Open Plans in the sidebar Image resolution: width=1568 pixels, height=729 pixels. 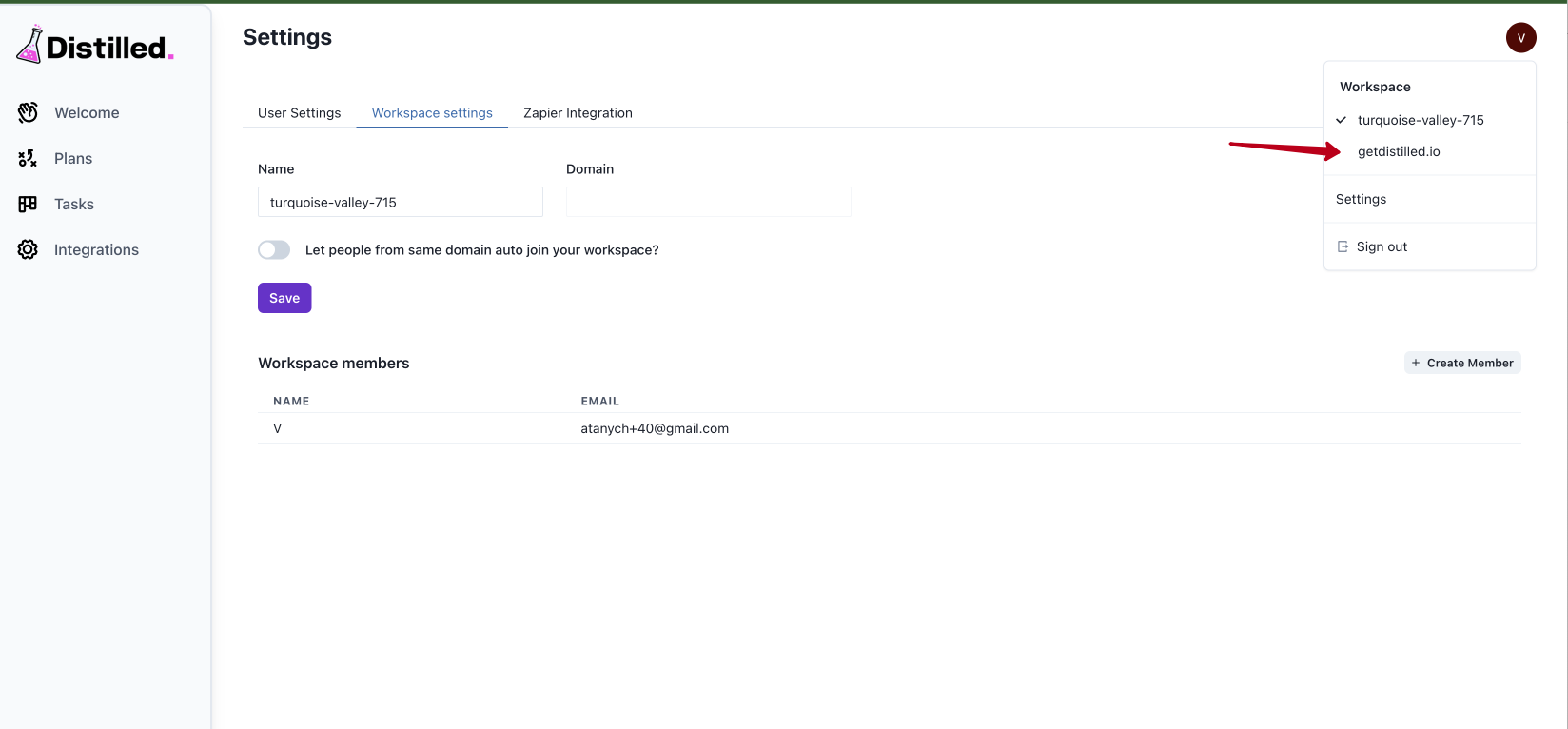[73, 158]
